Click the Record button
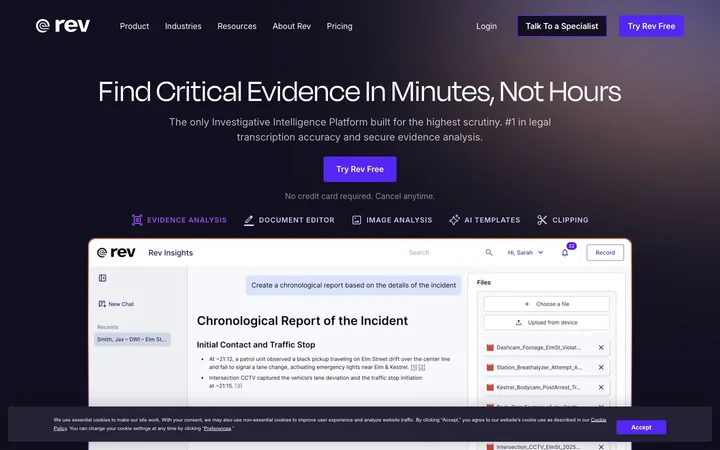 (x=605, y=253)
